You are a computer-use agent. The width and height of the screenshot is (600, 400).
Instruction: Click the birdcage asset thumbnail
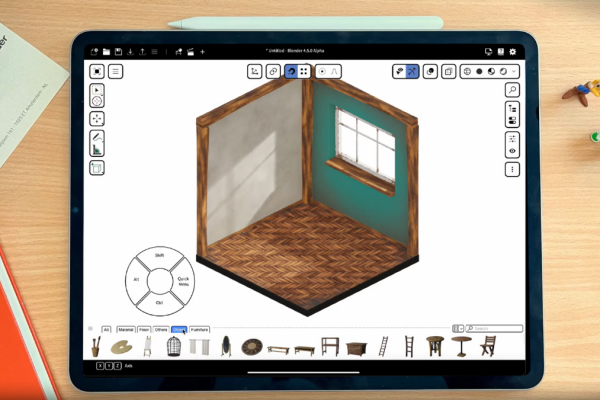(x=173, y=346)
